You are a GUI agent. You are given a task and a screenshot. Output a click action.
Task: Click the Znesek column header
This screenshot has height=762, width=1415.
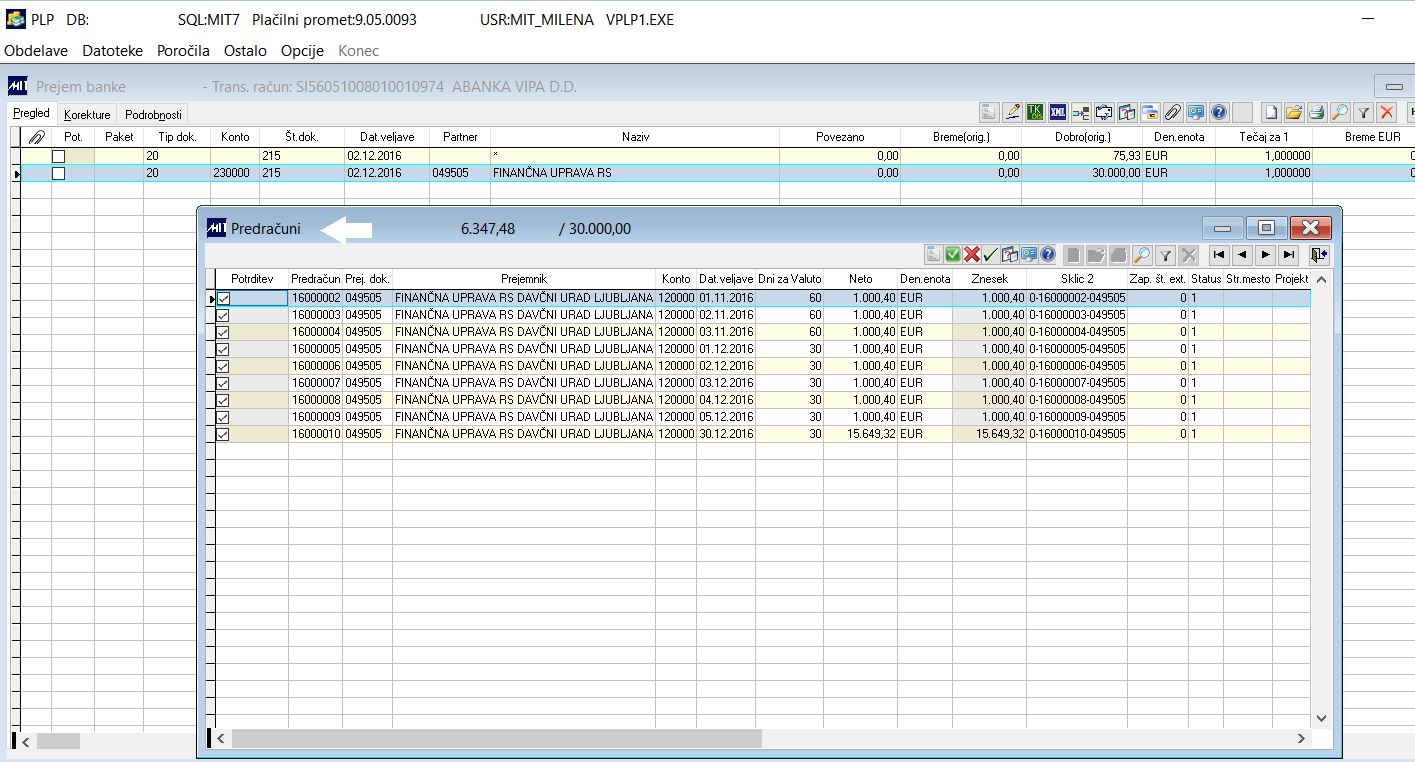(x=988, y=279)
